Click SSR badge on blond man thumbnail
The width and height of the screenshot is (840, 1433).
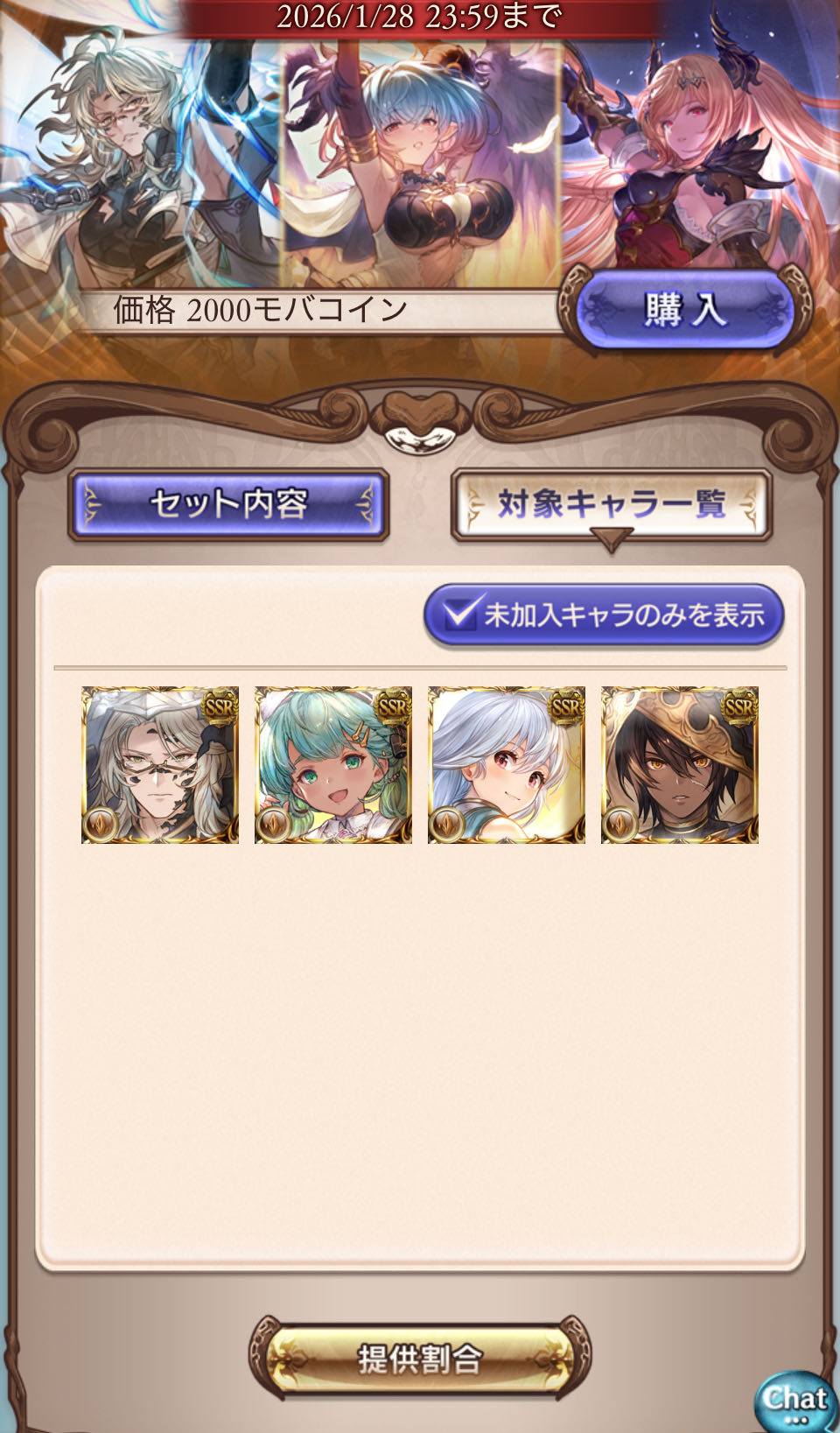click(220, 706)
